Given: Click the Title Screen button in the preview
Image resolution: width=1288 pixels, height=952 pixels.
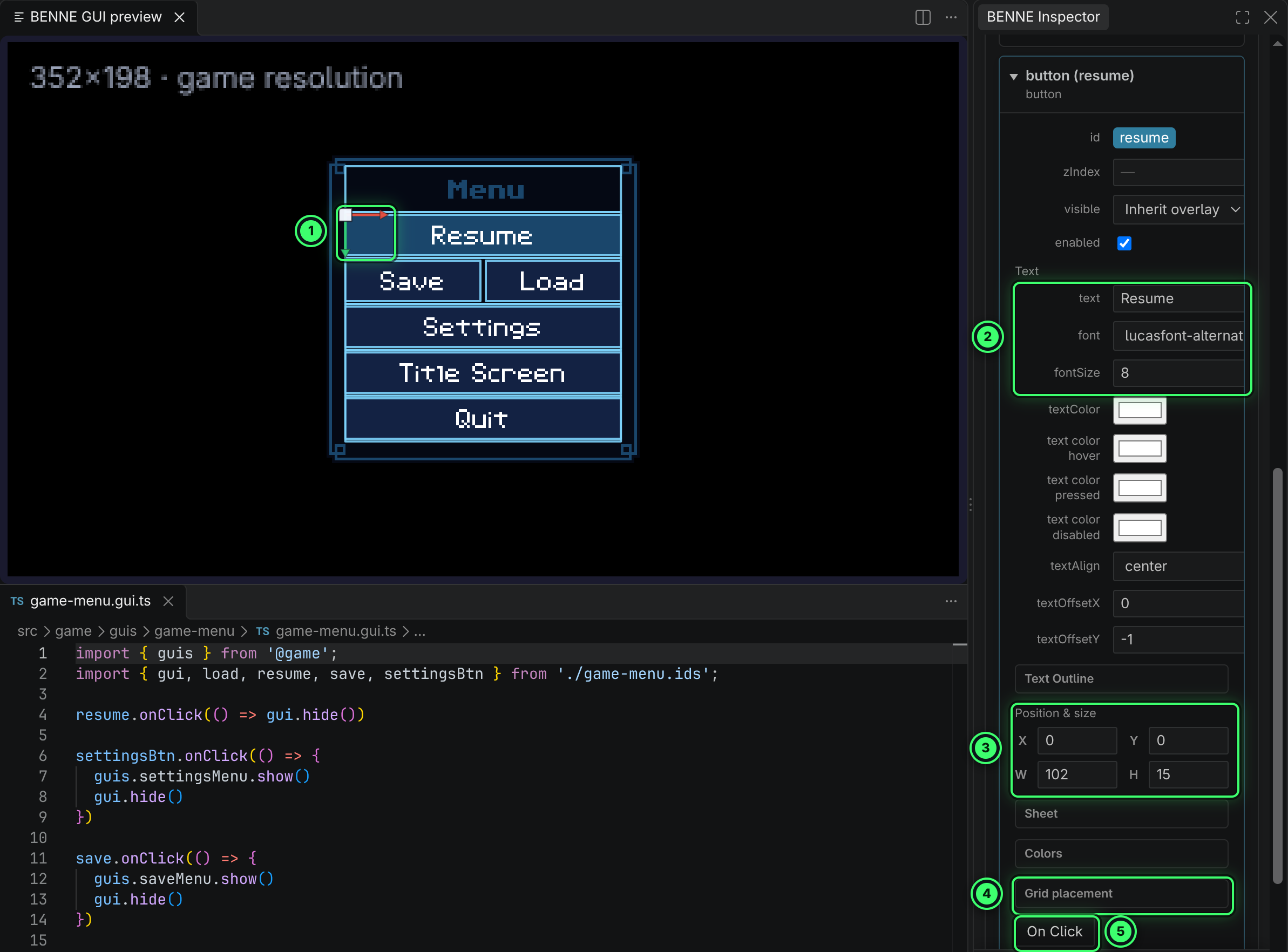Looking at the screenshot, I should [x=483, y=373].
